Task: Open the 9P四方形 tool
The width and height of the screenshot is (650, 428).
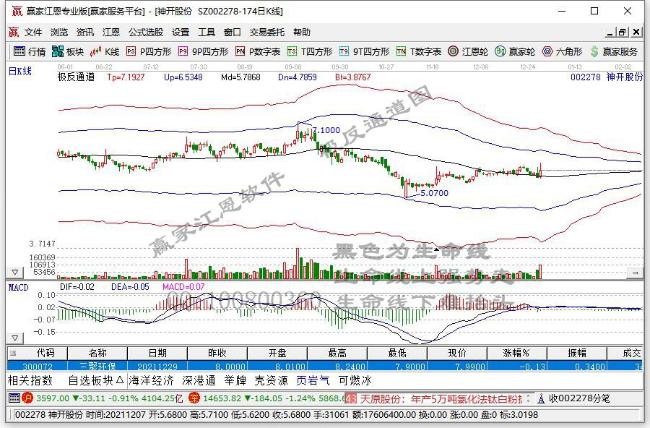Action: click(x=203, y=51)
